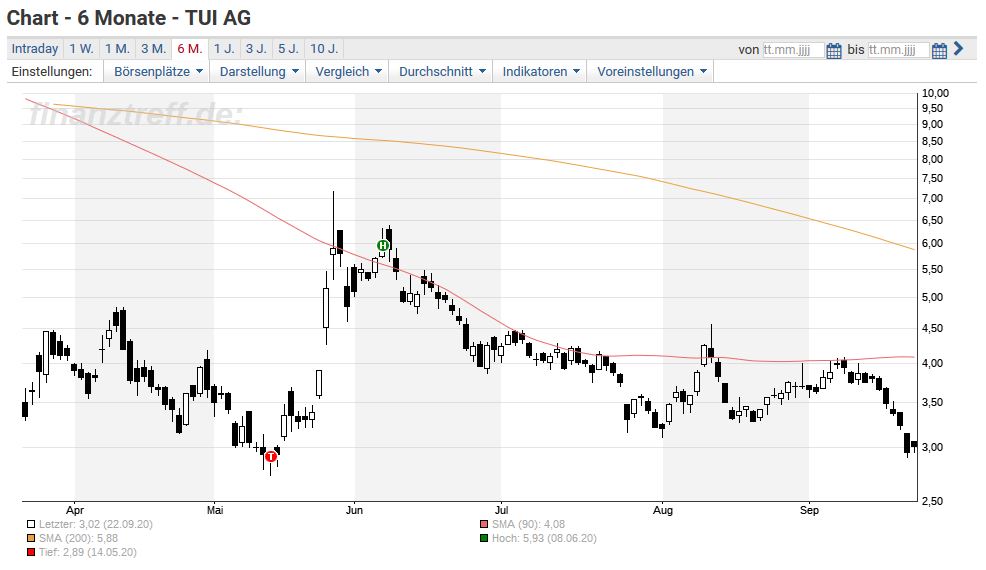
Task: Click the 4,00 price axis label
Action: 932,363
